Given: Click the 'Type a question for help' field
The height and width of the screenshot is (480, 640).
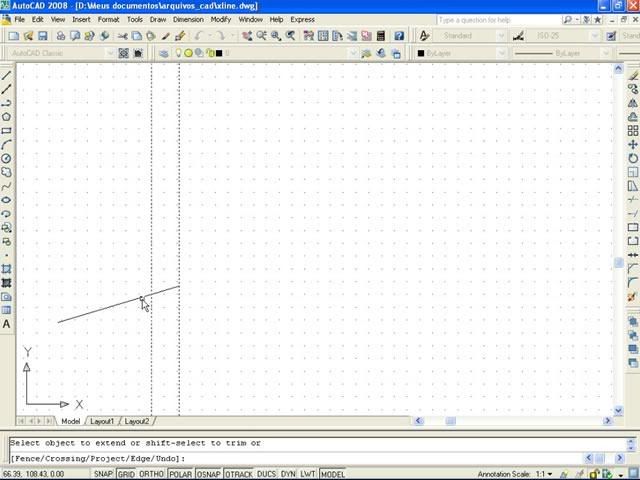Looking at the screenshot, I should click(498, 20).
